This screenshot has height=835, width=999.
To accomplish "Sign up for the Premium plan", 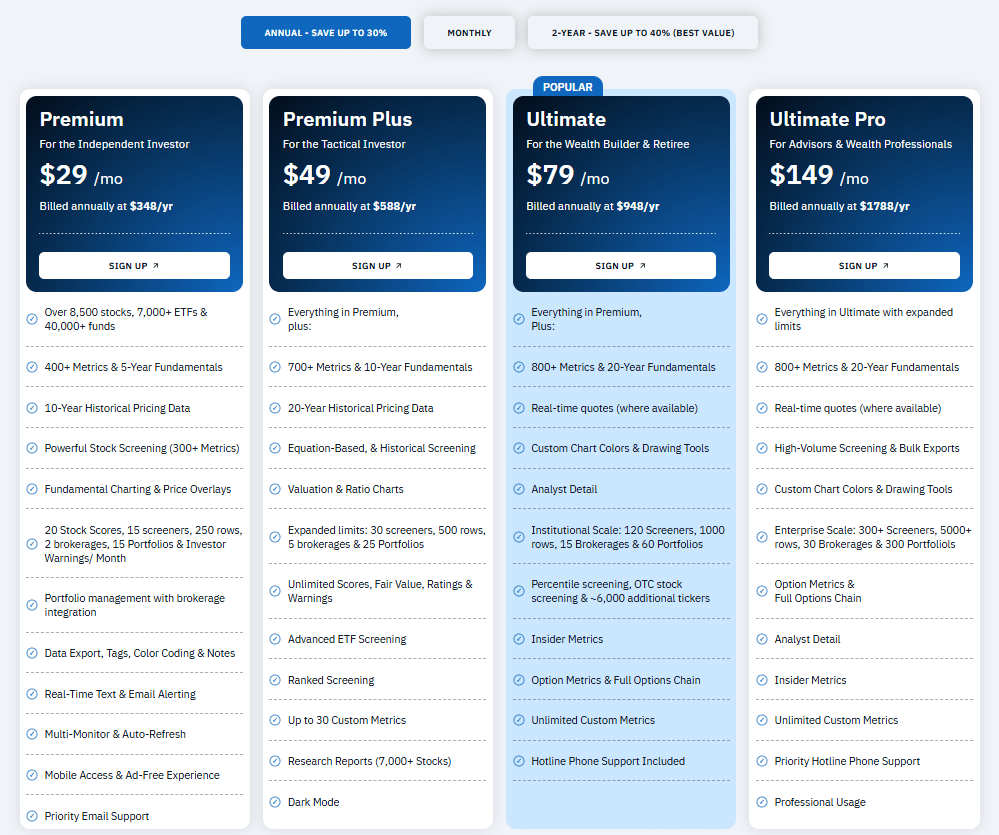I will point(134,266).
